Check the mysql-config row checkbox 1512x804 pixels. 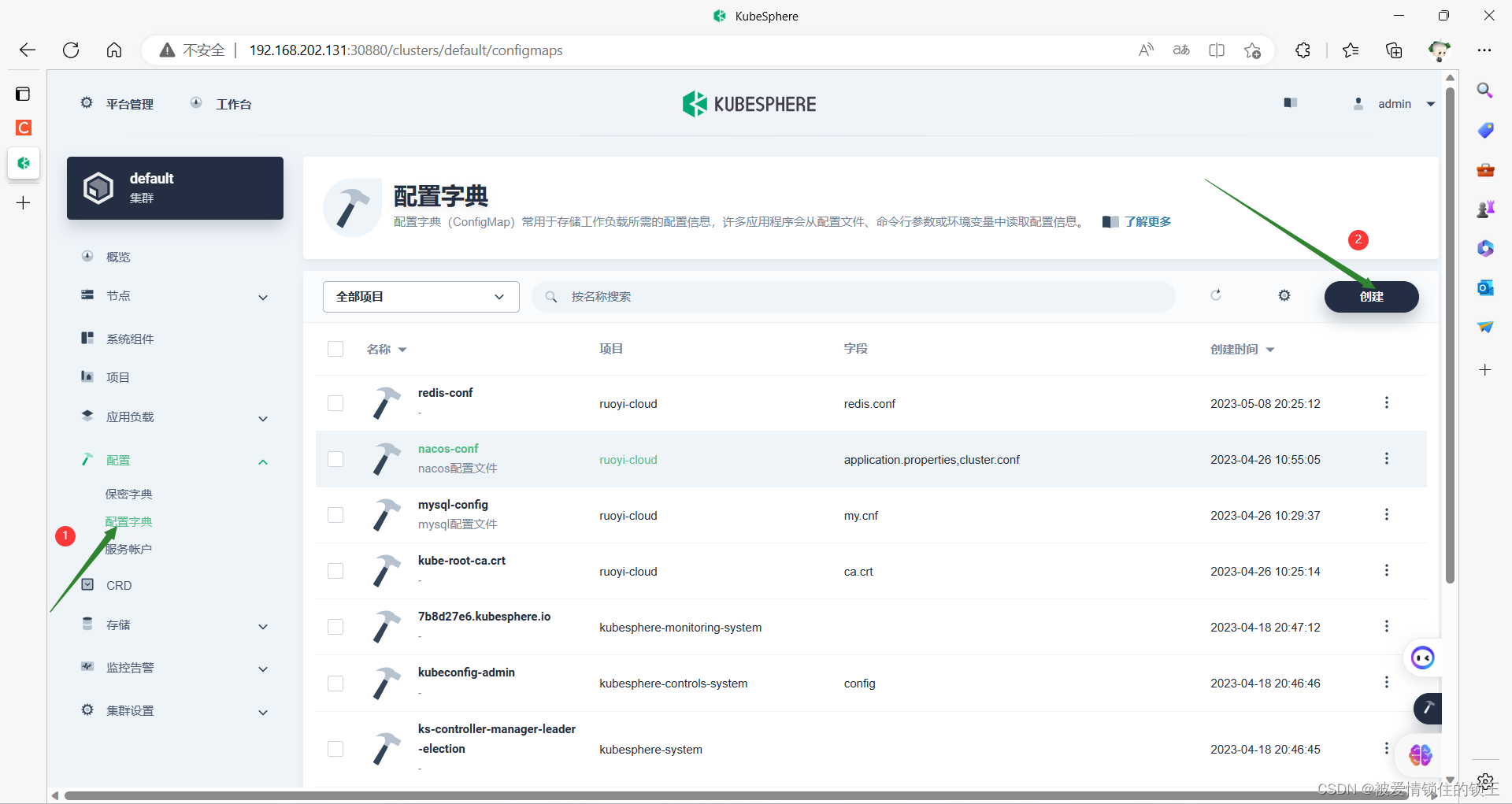click(x=335, y=515)
